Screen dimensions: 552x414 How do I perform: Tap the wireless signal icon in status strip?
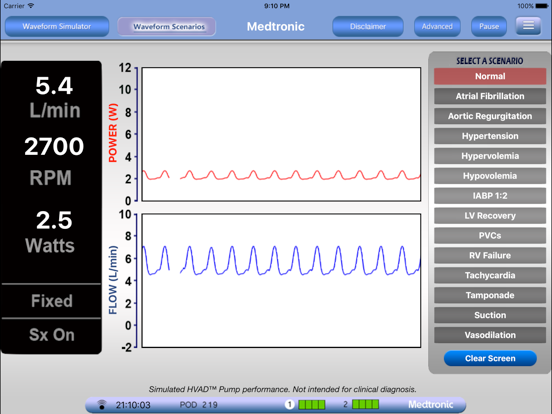[x=102, y=404]
